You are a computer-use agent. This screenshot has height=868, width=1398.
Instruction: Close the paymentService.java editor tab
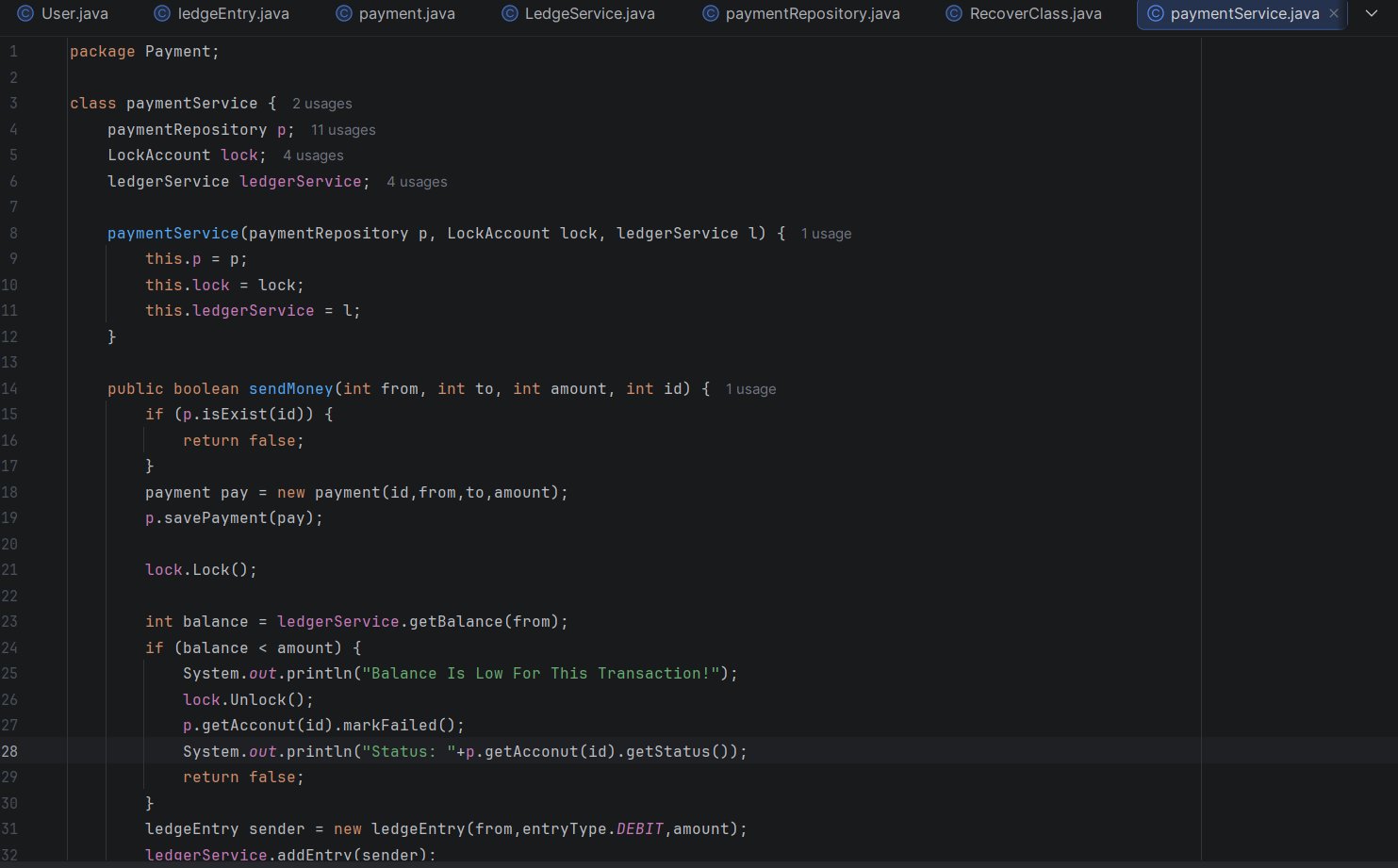[x=1333, y=14]
